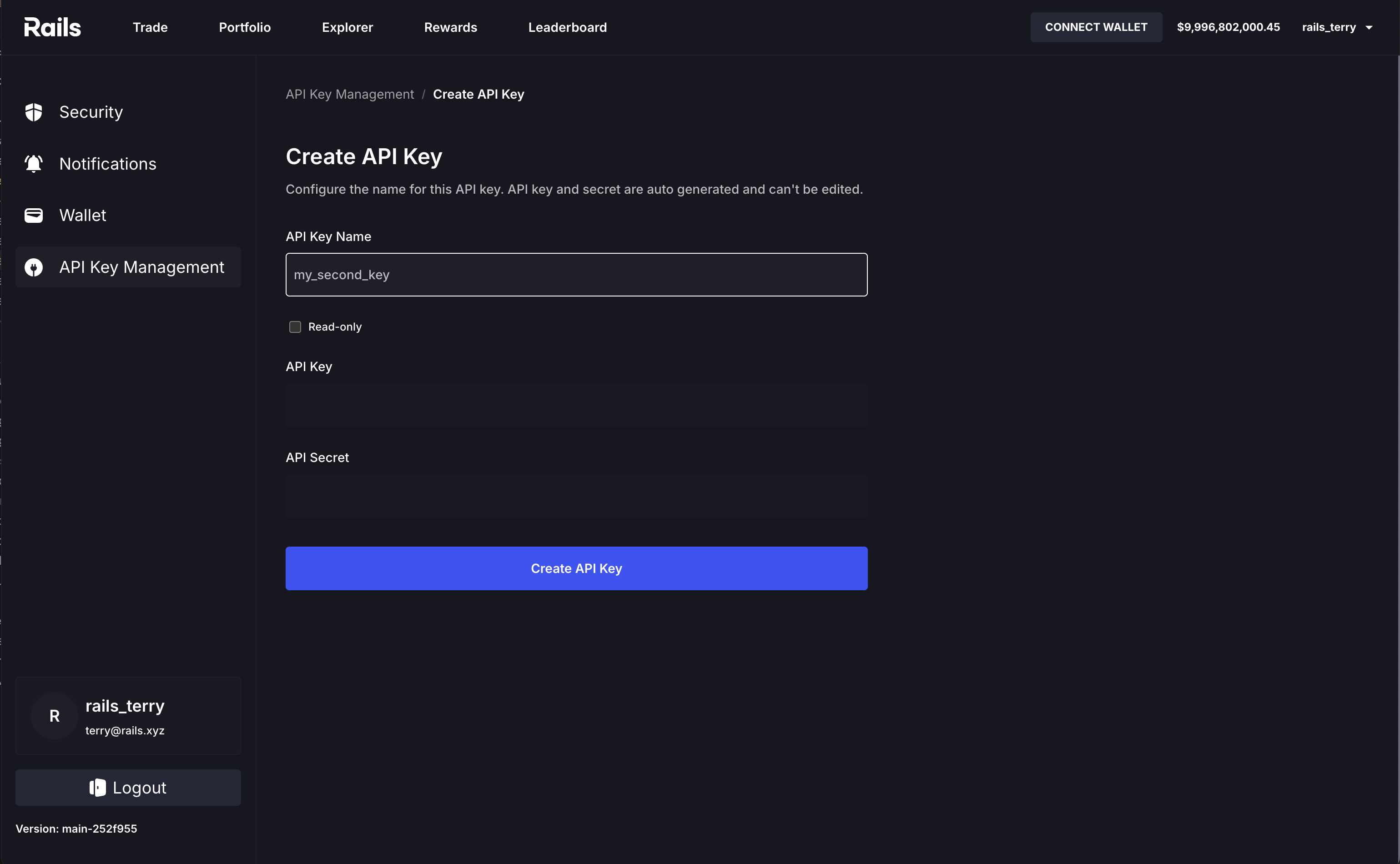The image size is (1400, 864).
Task: Click the Rails logo
Action: 52,26
